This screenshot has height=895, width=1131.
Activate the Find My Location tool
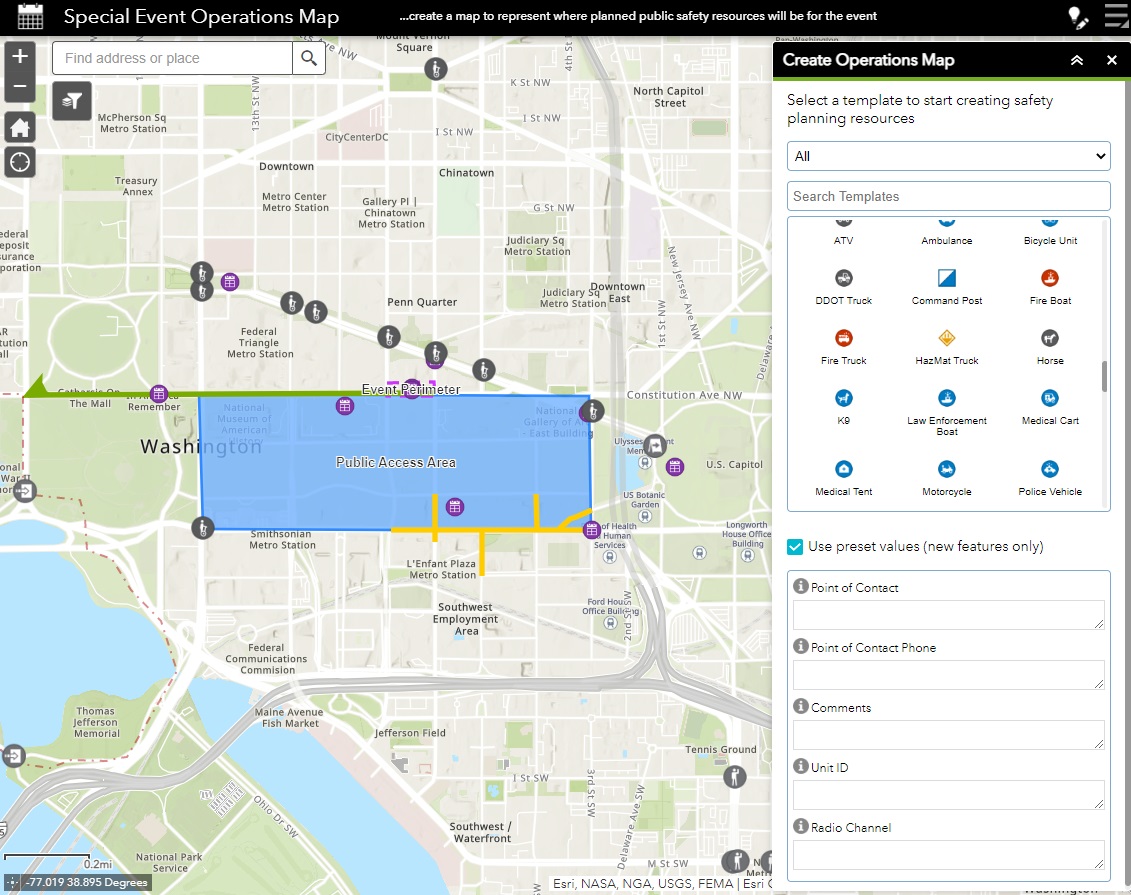click(20, 162)
